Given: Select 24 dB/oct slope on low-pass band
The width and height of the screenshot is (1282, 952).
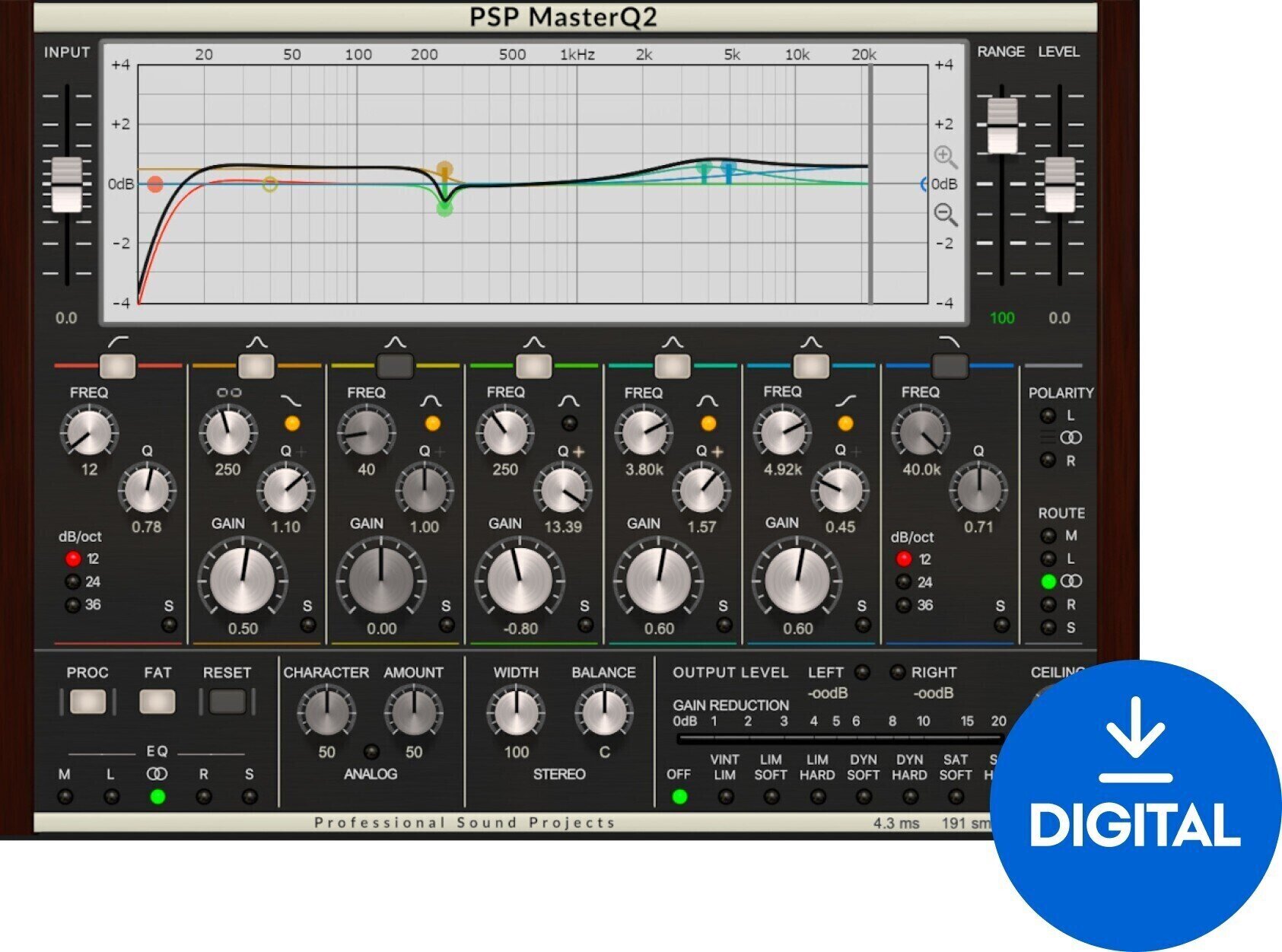Looking at the screenshot, I should (904, 582).
